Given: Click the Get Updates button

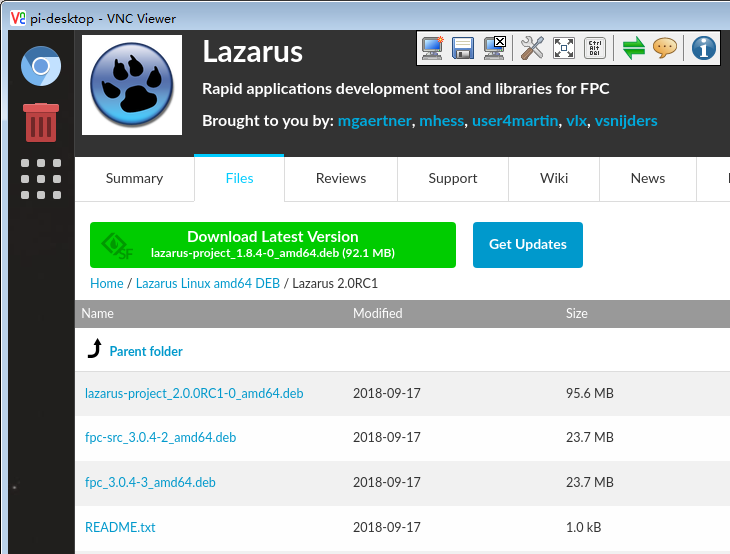Looking at the screenshot, I should 527,245.
